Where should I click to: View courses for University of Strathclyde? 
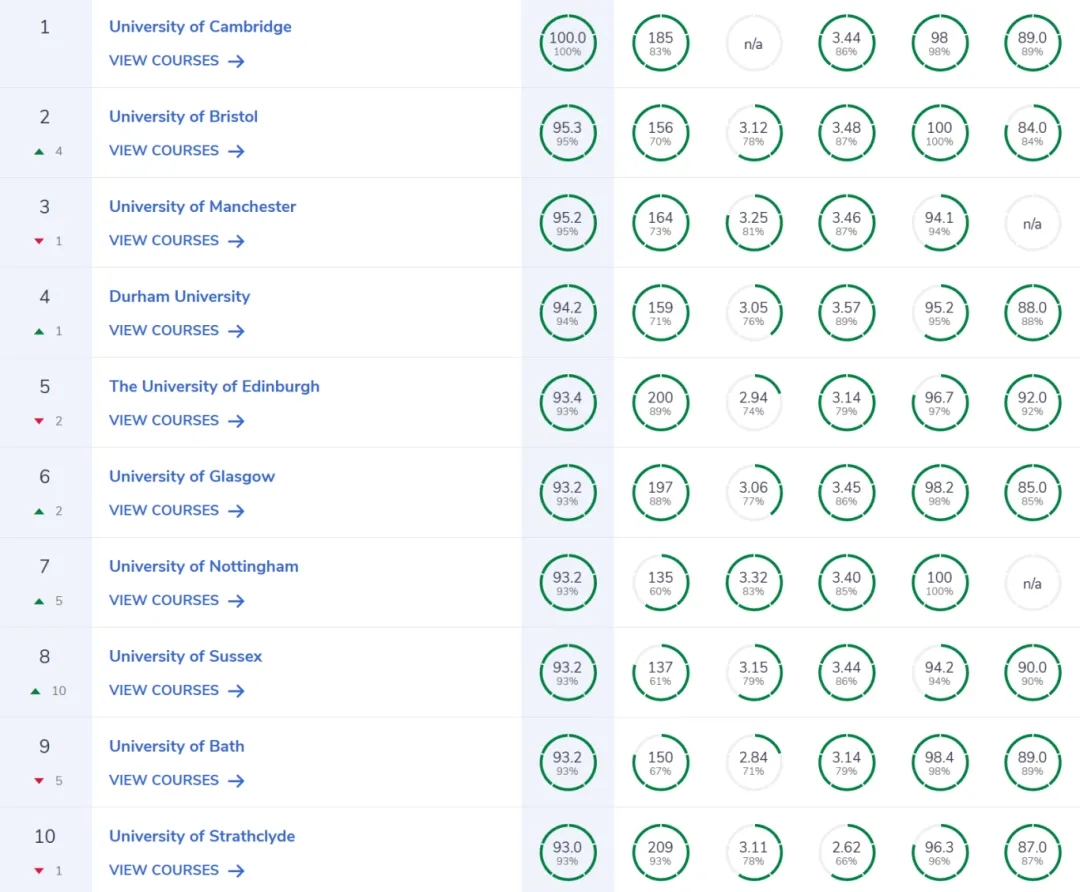pyautogui.click(x=176, y=871)
